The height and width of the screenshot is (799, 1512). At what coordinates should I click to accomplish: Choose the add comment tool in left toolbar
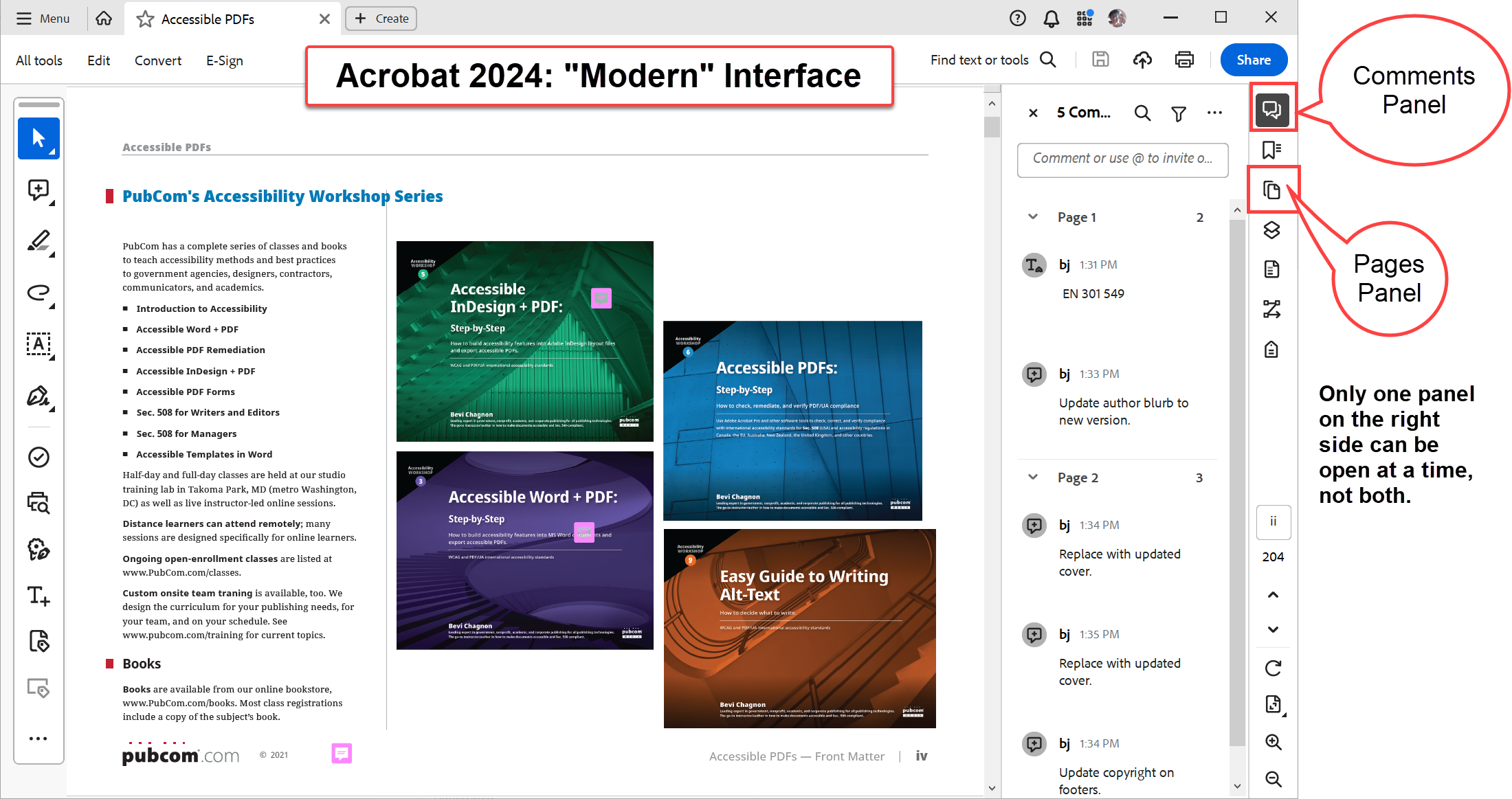tap(38, 190)
